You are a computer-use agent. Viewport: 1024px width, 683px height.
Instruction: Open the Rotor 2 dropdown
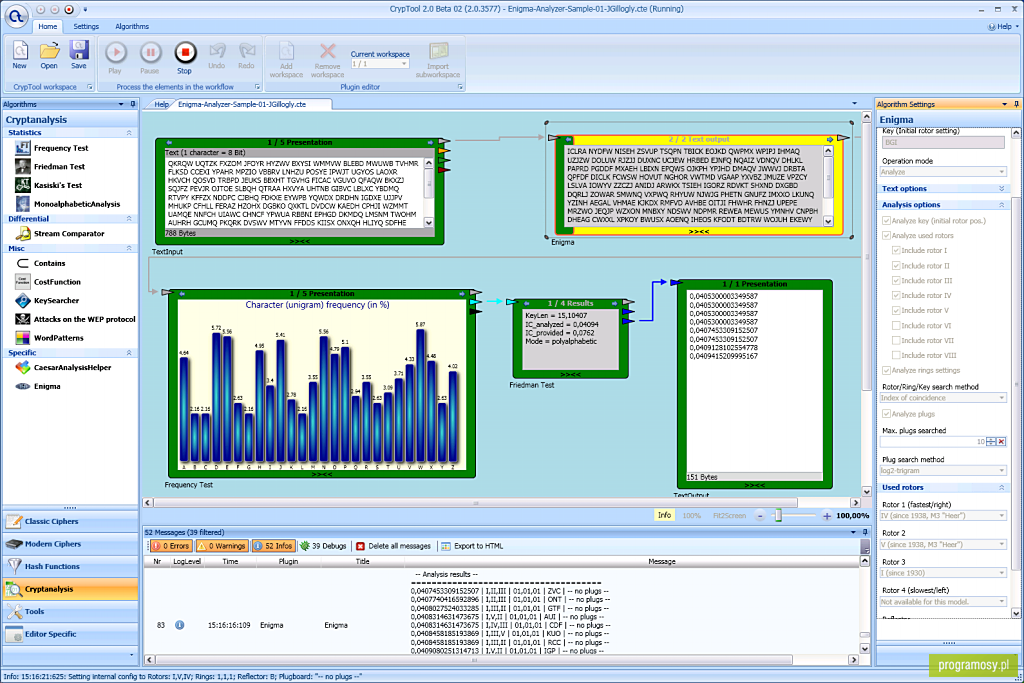click(943, 545)
